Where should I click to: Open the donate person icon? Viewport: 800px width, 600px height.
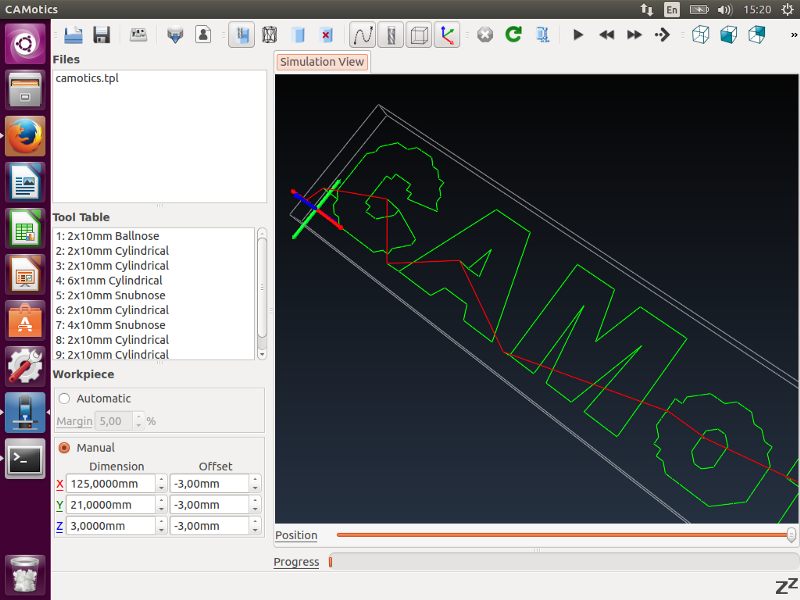[203, 35]
